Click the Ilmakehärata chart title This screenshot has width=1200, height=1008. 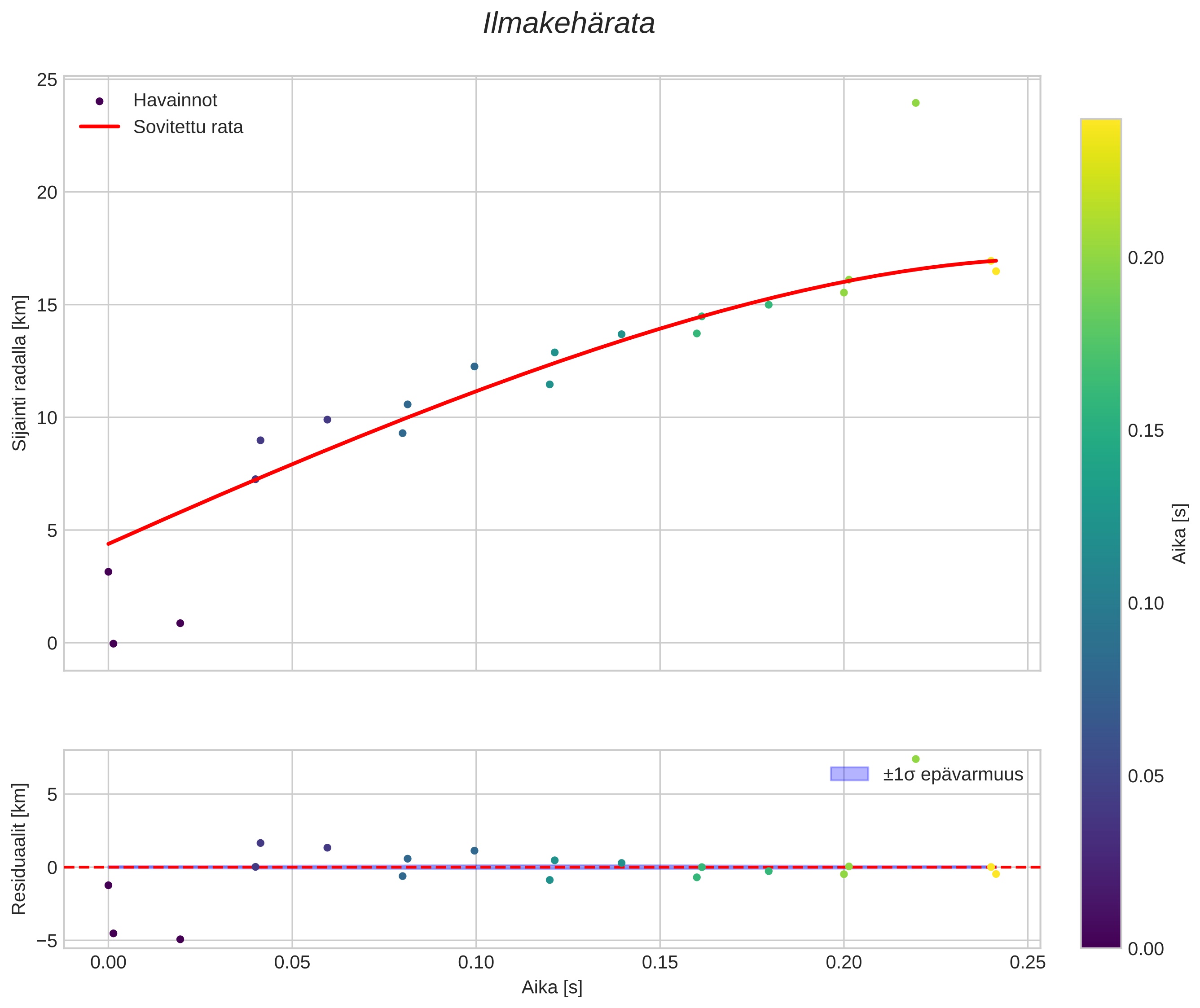pos(568,24)
